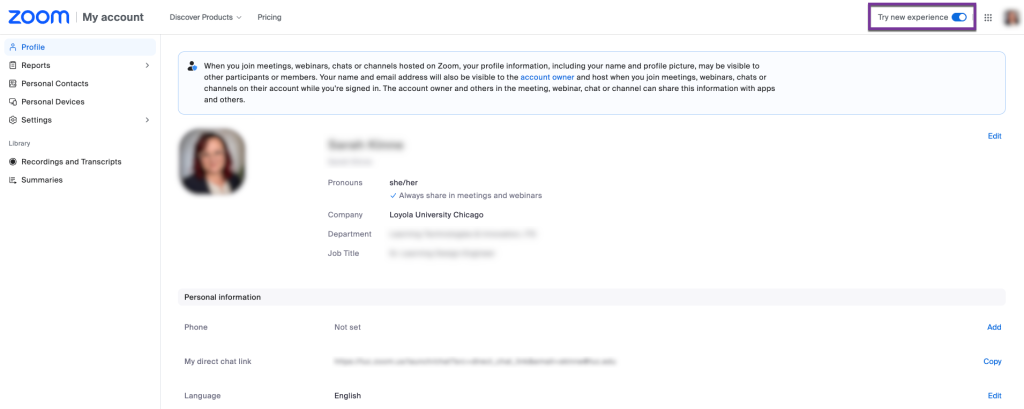Click the My direct chat link label
The height and width of the screenshot is (409, 1024).
pos(217,361)
